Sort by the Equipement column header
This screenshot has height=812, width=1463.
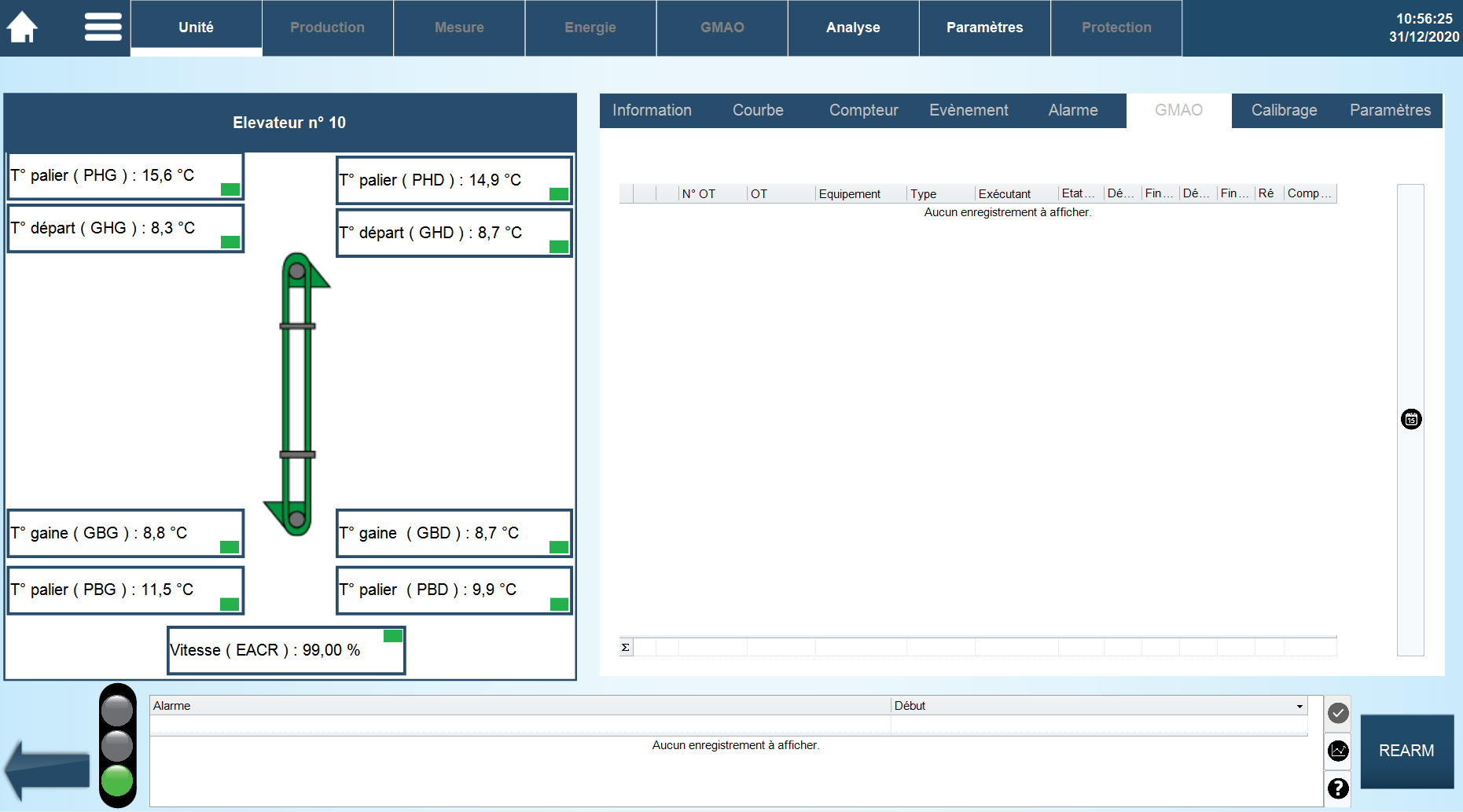click(849, 194)
